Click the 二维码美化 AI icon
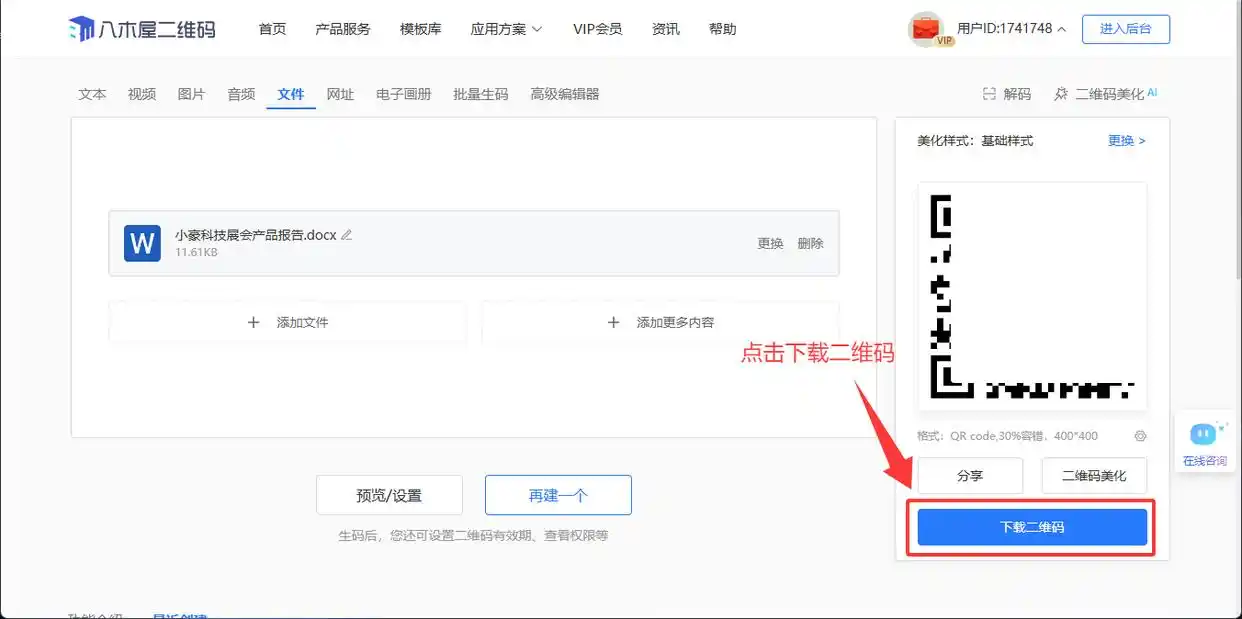Image resolution: width=1242 pixels, height=619 pixels. [x=1061, y=94]
